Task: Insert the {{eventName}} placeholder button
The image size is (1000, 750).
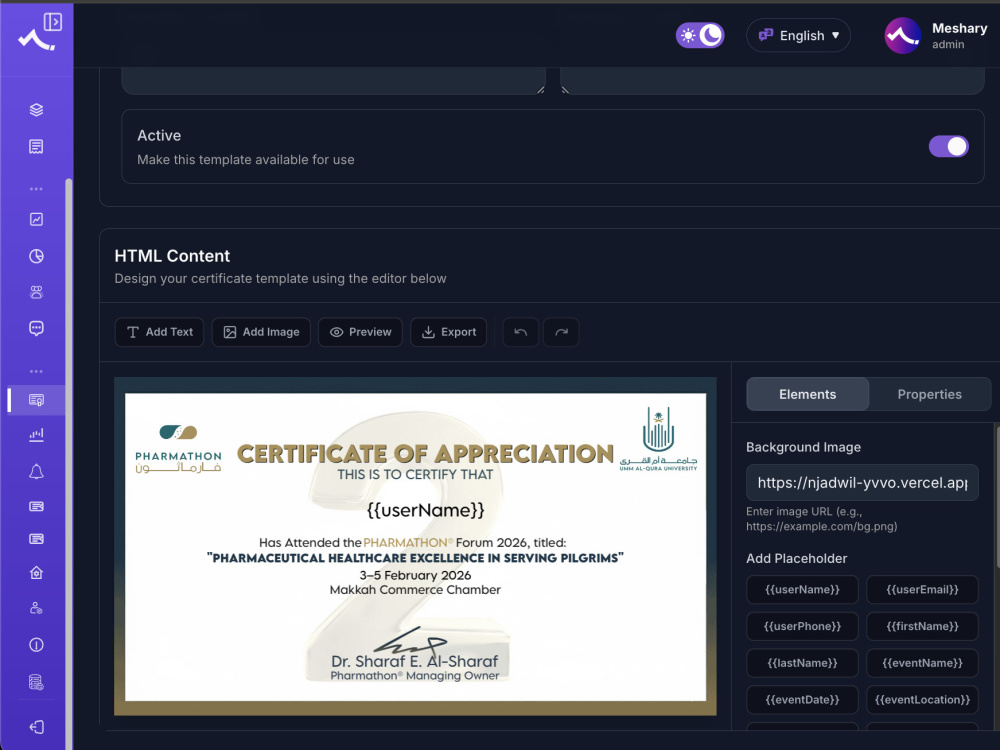Action: pos(922,663)
